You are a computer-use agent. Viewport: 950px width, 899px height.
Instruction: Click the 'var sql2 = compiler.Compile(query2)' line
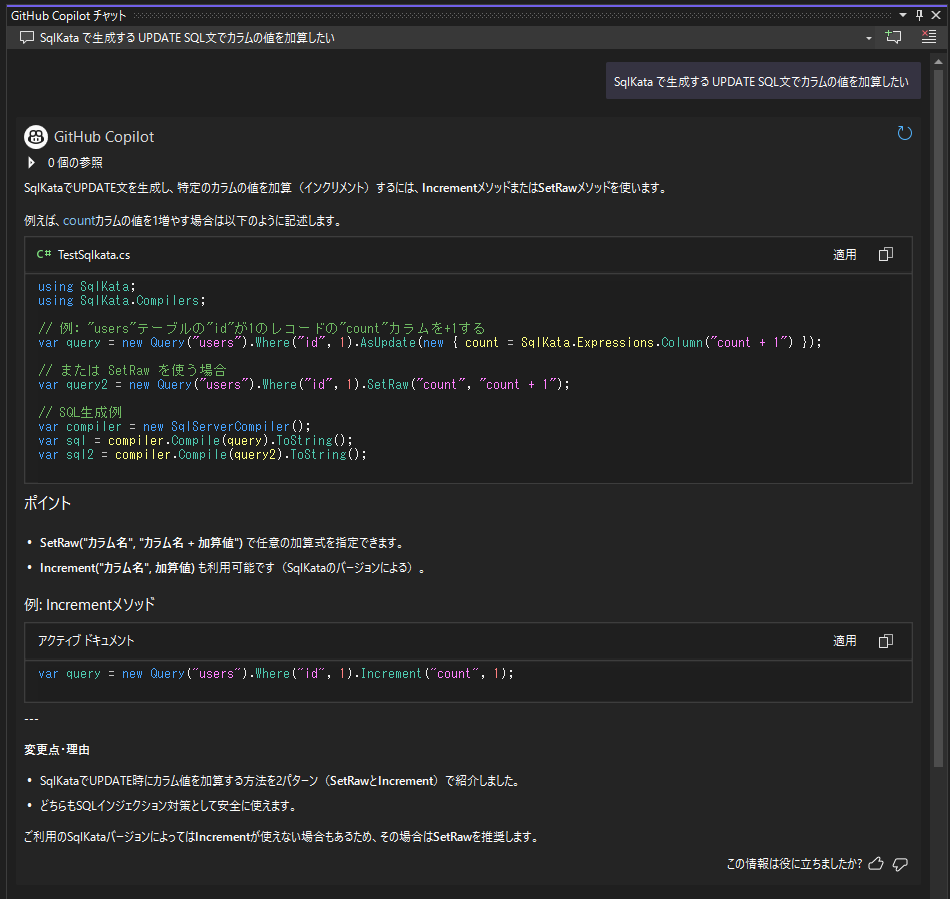tap(202, 454)
